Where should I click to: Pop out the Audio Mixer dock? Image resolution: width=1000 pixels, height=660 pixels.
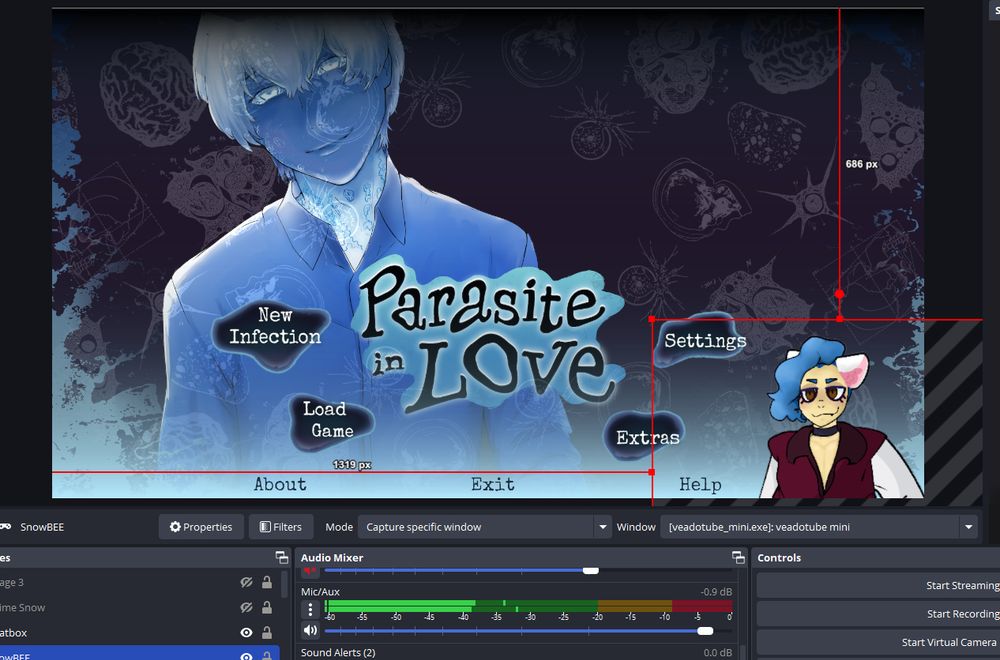click(738, 557)
